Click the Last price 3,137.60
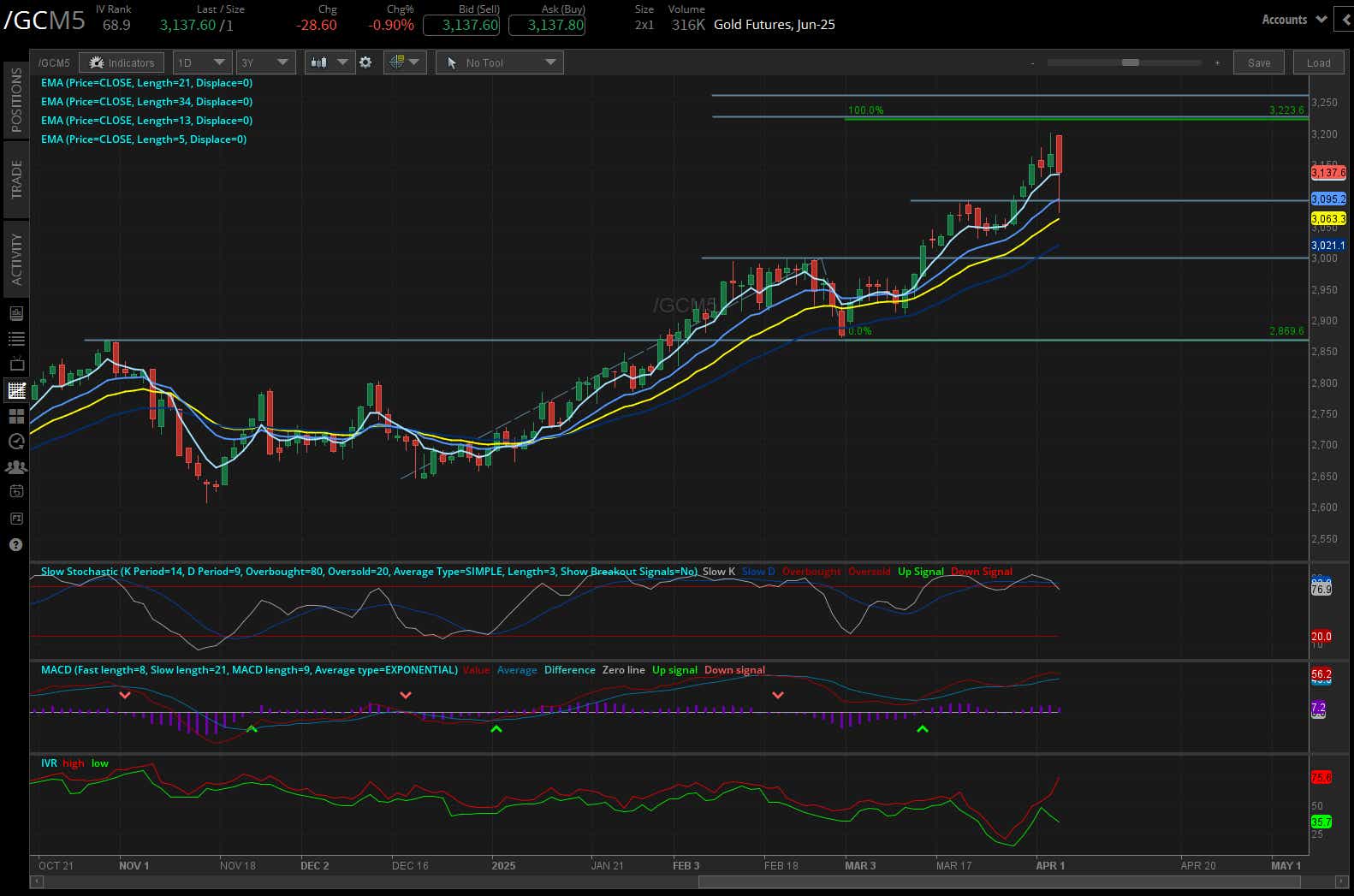The width and height of the screenshot is (1354, 896). pos(187,25)
